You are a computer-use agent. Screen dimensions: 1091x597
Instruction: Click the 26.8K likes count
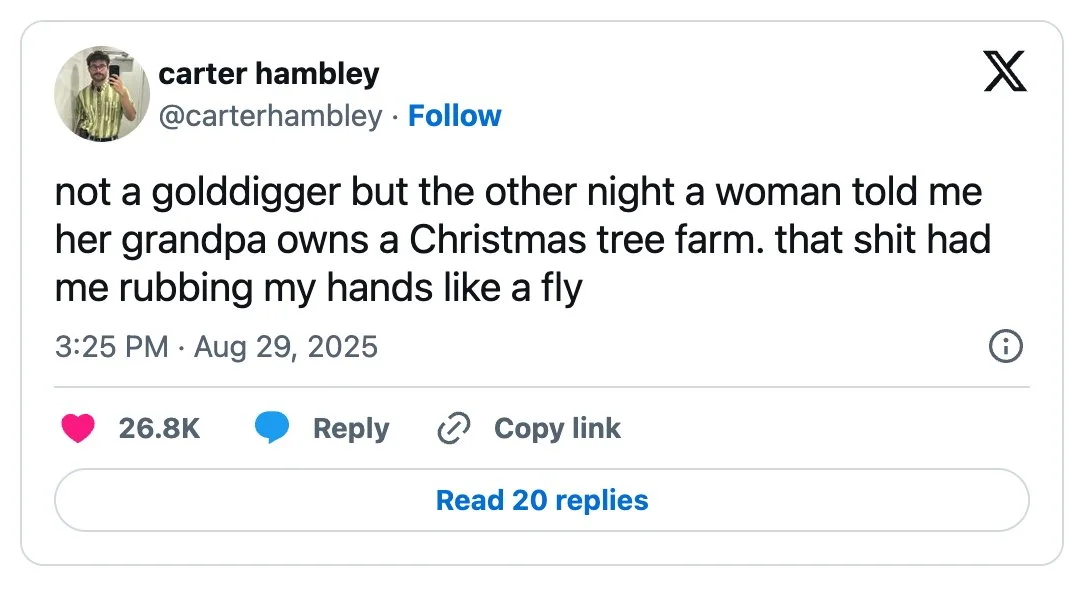point(159,429)
